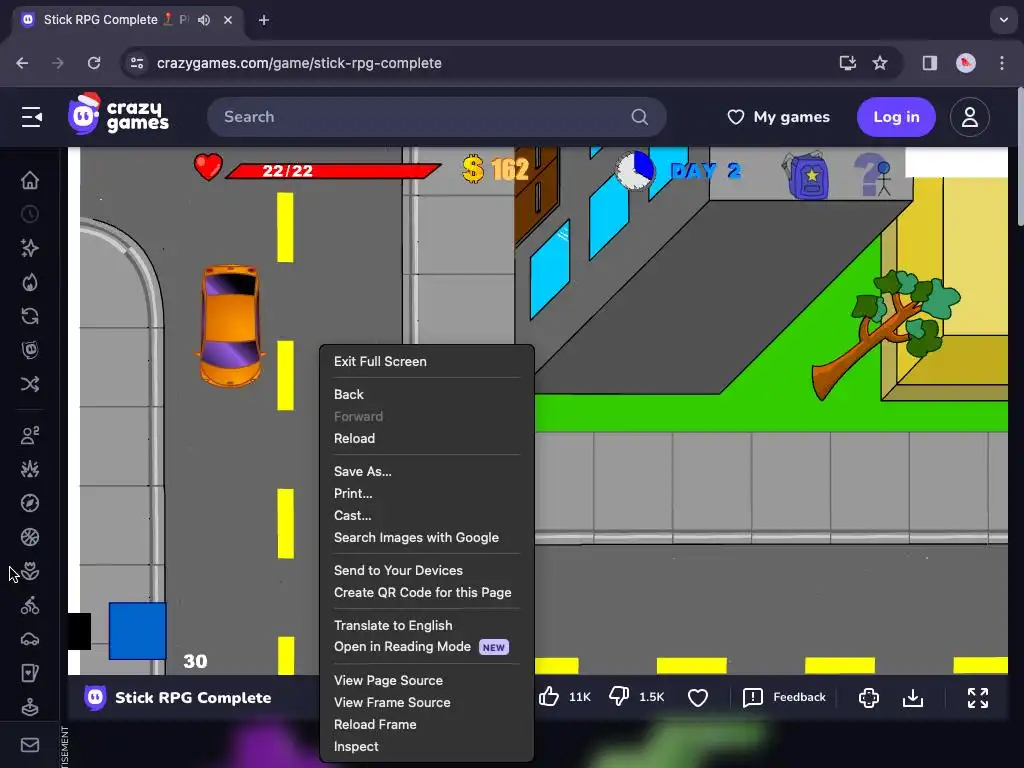The height and width of the screenshot is (768, 1024).
Task: Open the game controller settings icon
Action: click(869, 697)
